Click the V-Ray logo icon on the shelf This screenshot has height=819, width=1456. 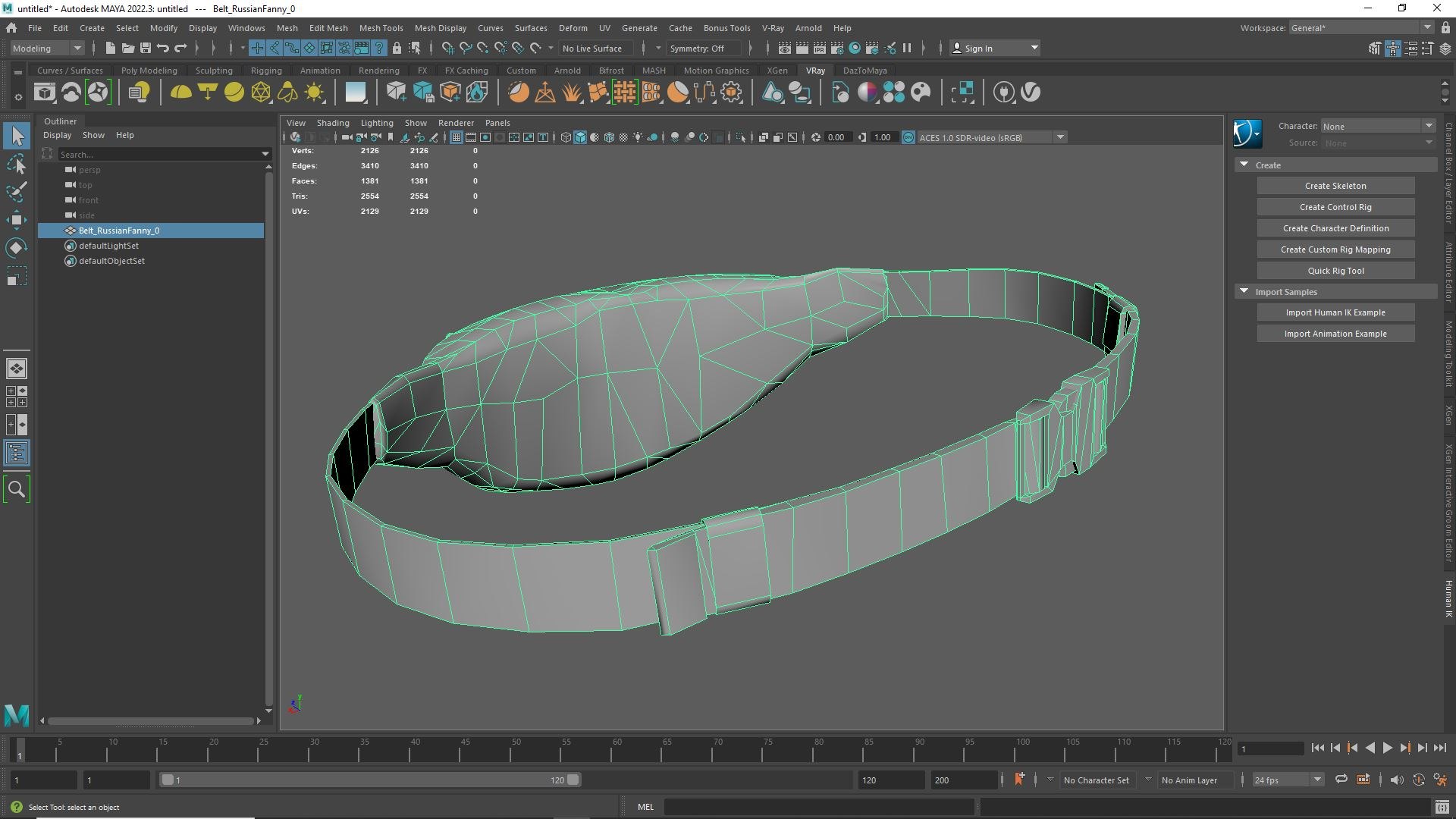pyautogui.click(x=1031, y=93)
